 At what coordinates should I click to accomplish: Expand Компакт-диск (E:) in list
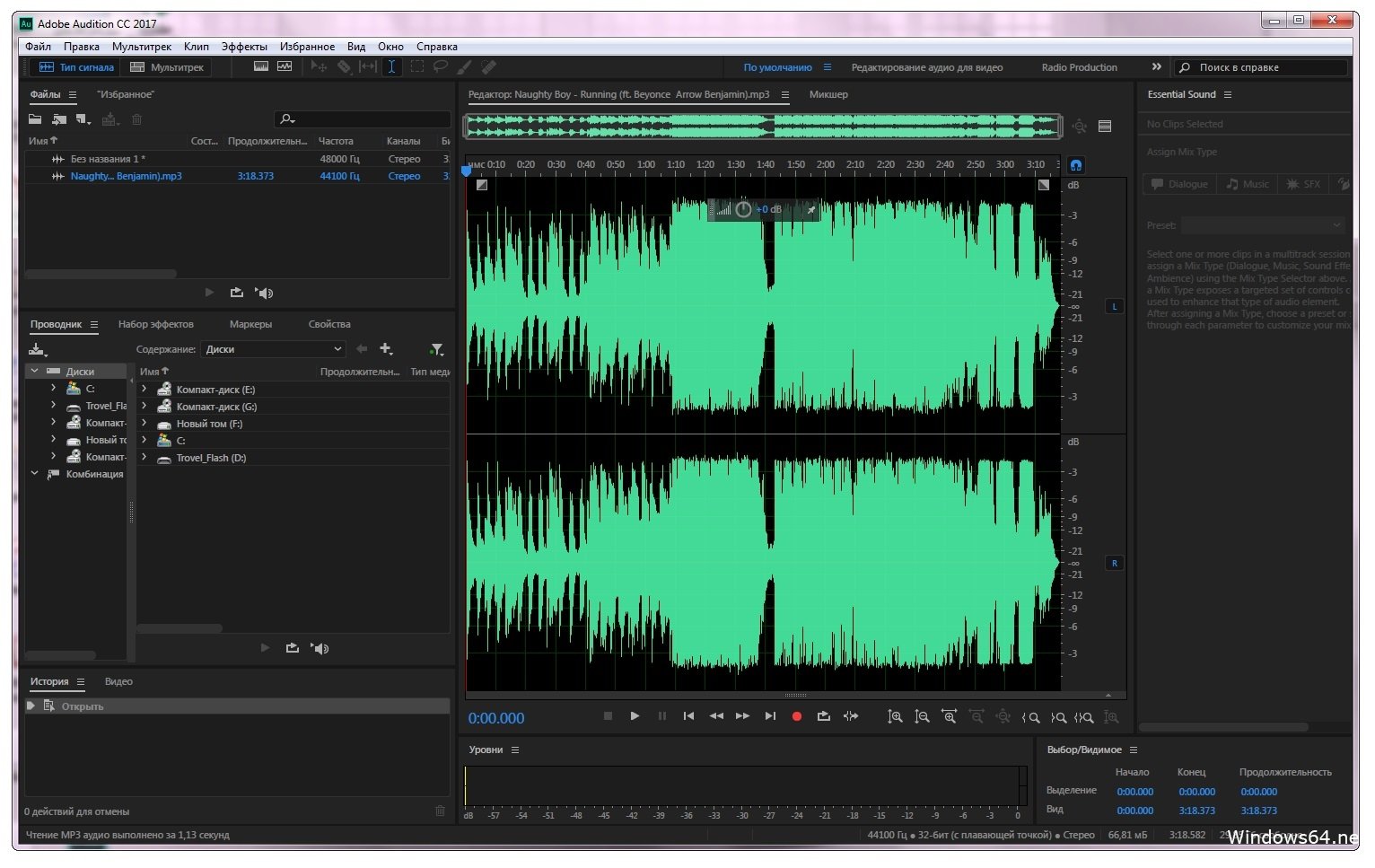click(144, 389)
